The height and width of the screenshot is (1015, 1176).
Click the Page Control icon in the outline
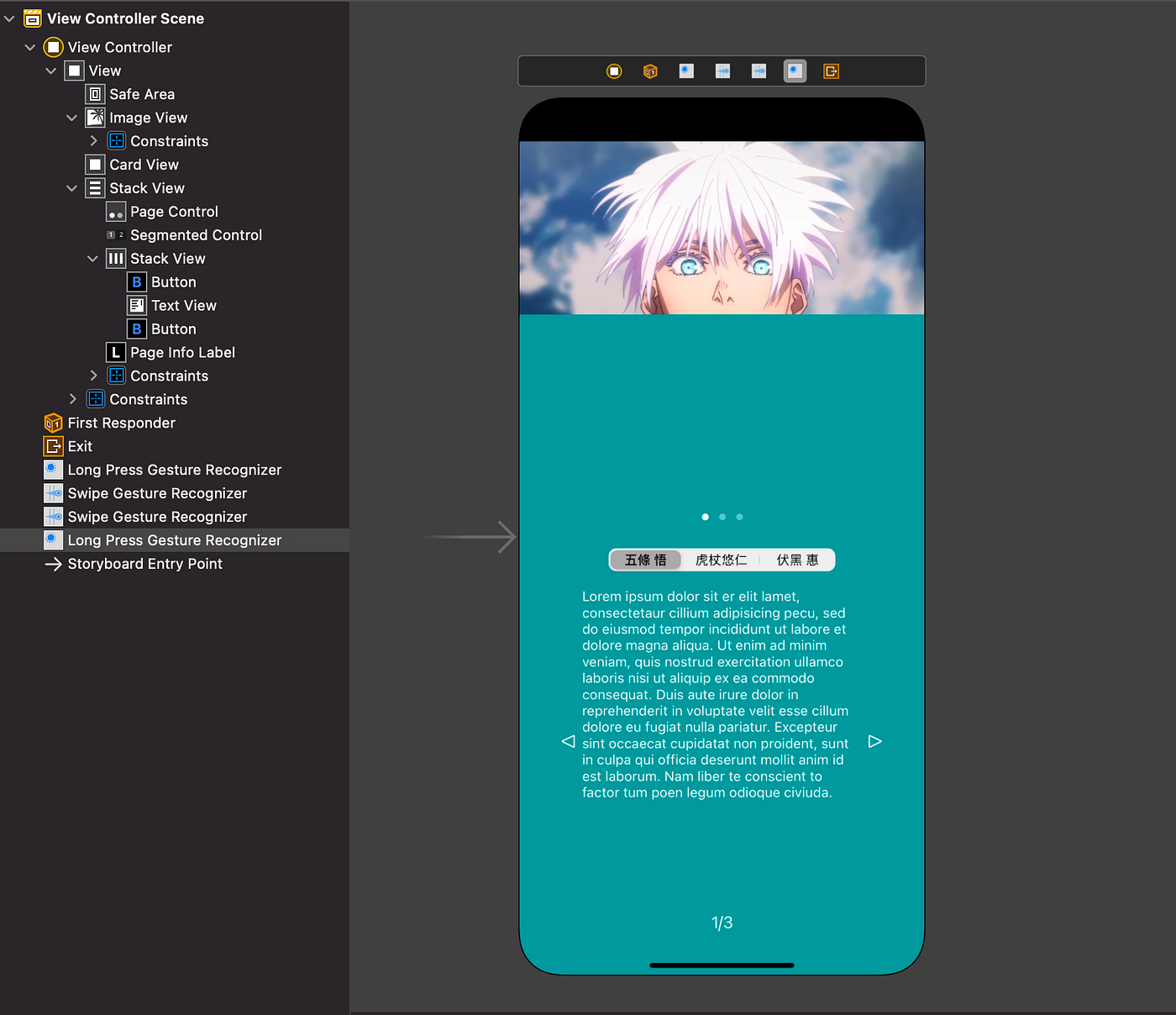click(x=115, y=212)
